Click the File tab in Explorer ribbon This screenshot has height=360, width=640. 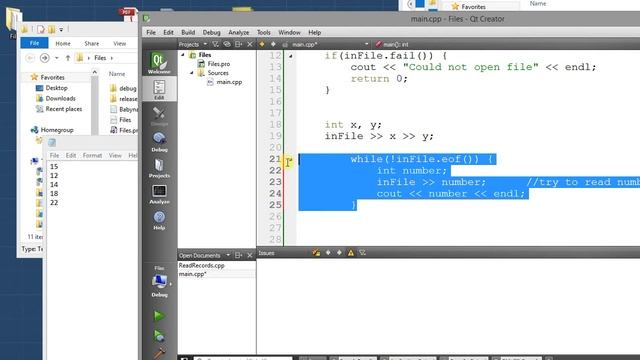[x=34, y=43]
